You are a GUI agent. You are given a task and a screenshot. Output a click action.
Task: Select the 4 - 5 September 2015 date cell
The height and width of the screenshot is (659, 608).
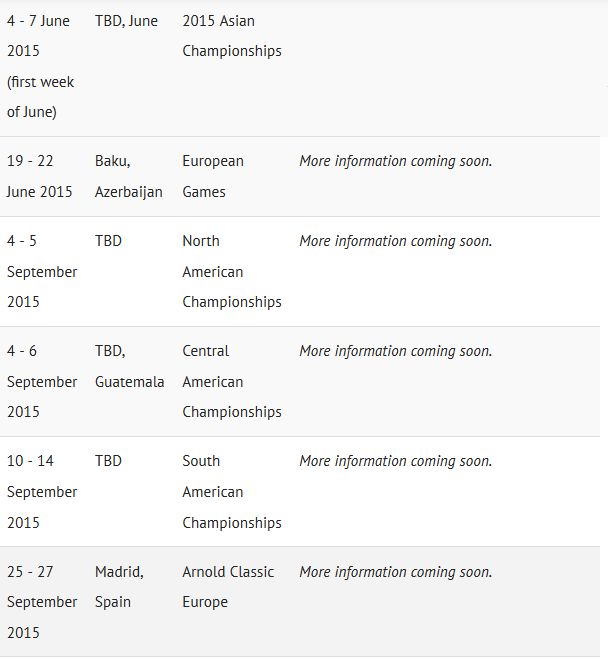(x=41, y=271)
